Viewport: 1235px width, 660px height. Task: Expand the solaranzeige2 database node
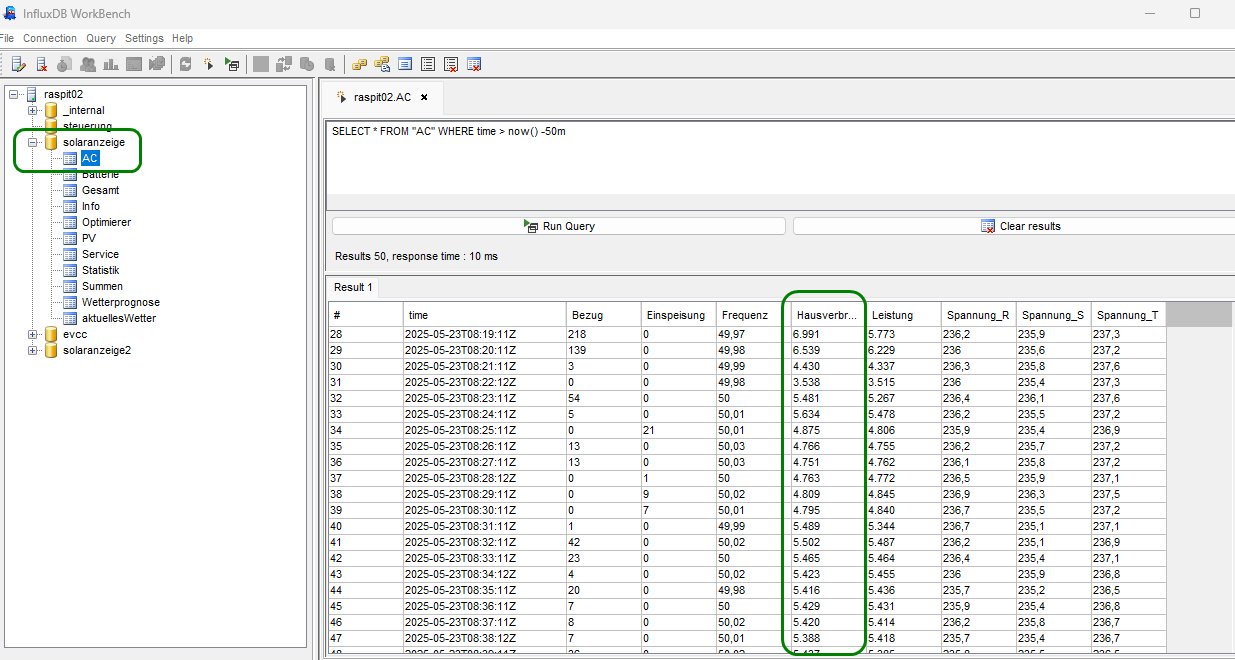pos(32,350)
